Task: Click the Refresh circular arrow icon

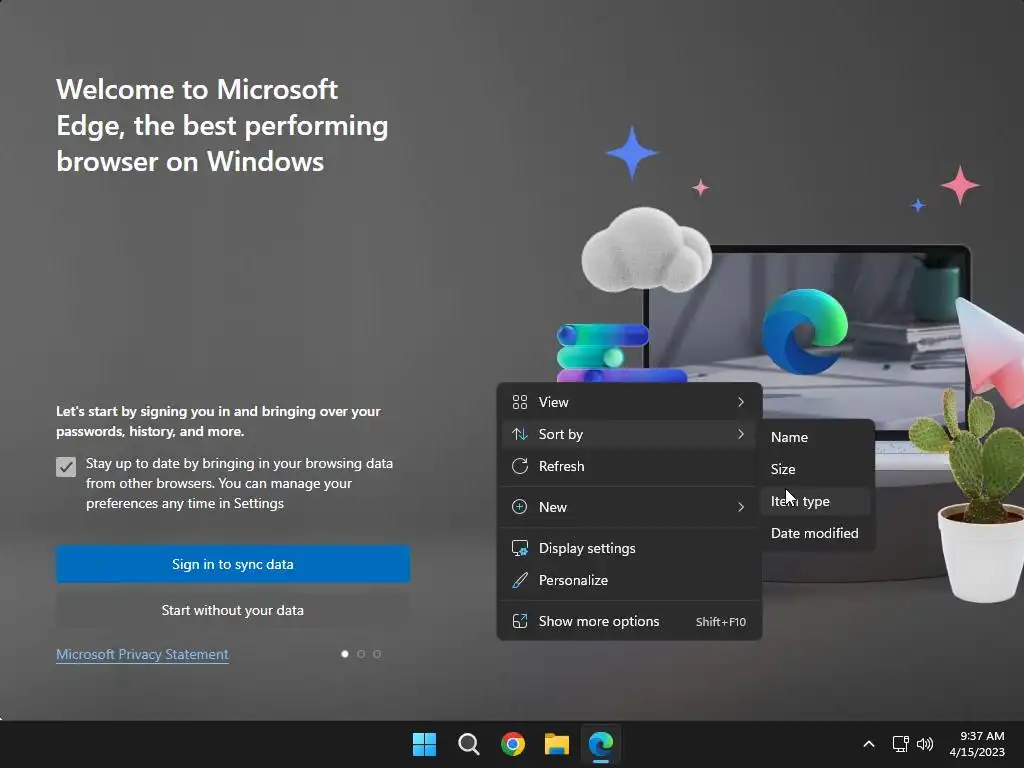Action: [520, 466]
